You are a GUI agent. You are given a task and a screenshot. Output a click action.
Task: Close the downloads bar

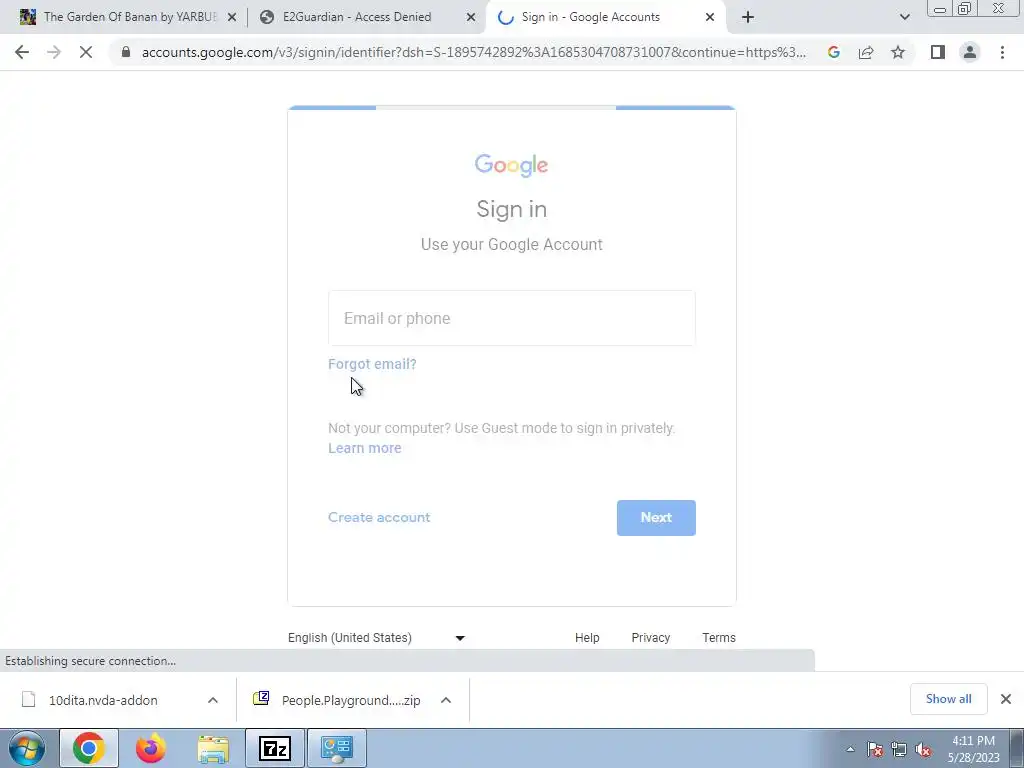[1006, 699]
